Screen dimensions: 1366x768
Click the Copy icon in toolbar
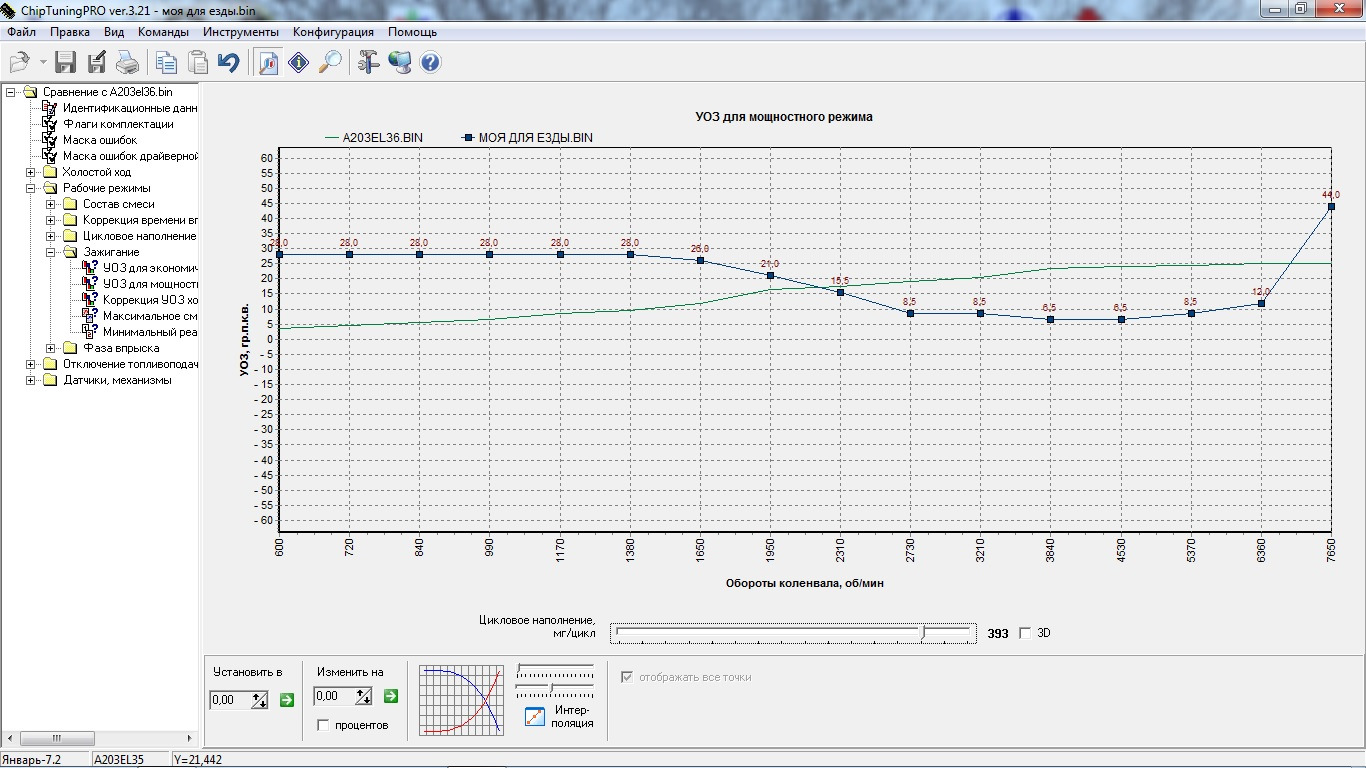pos(166,63)
